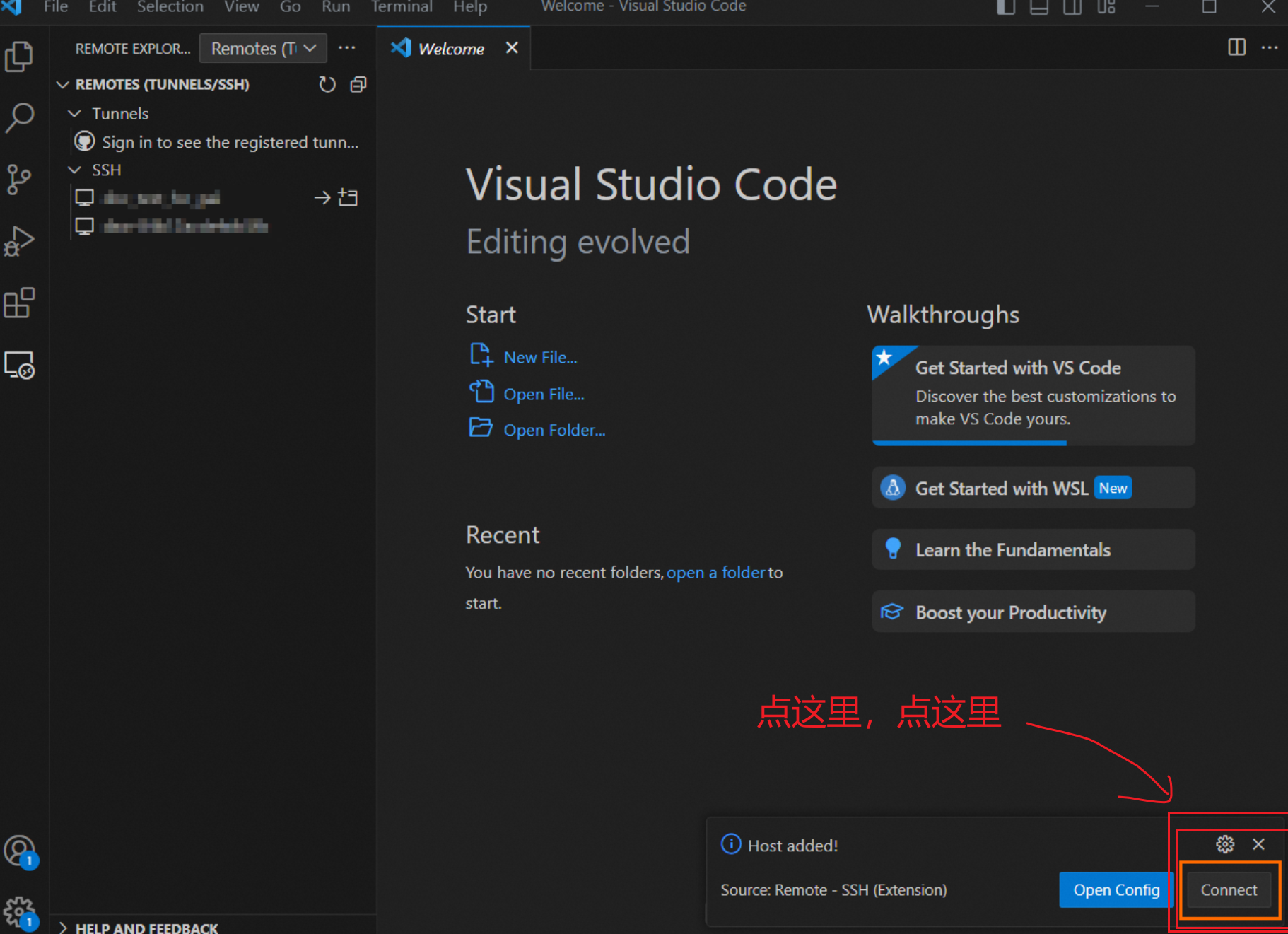Open Learn the Fundamentals walkthrough
The height and width of the screenshot is (934, 1288).
pos(1034,549)
